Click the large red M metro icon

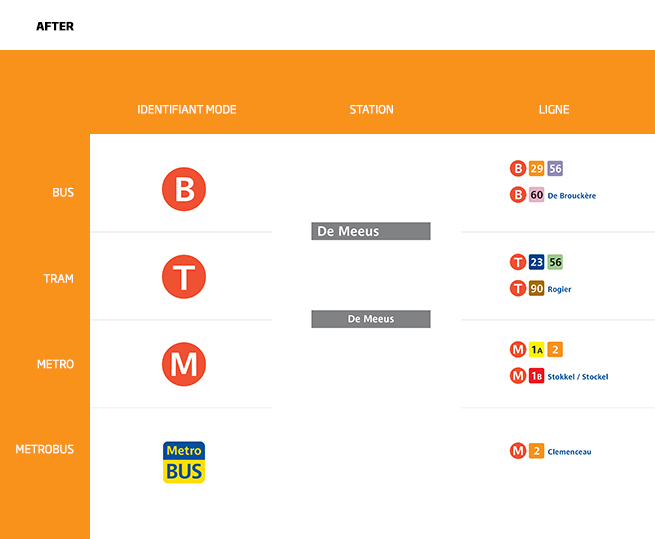tap(184, 364)
